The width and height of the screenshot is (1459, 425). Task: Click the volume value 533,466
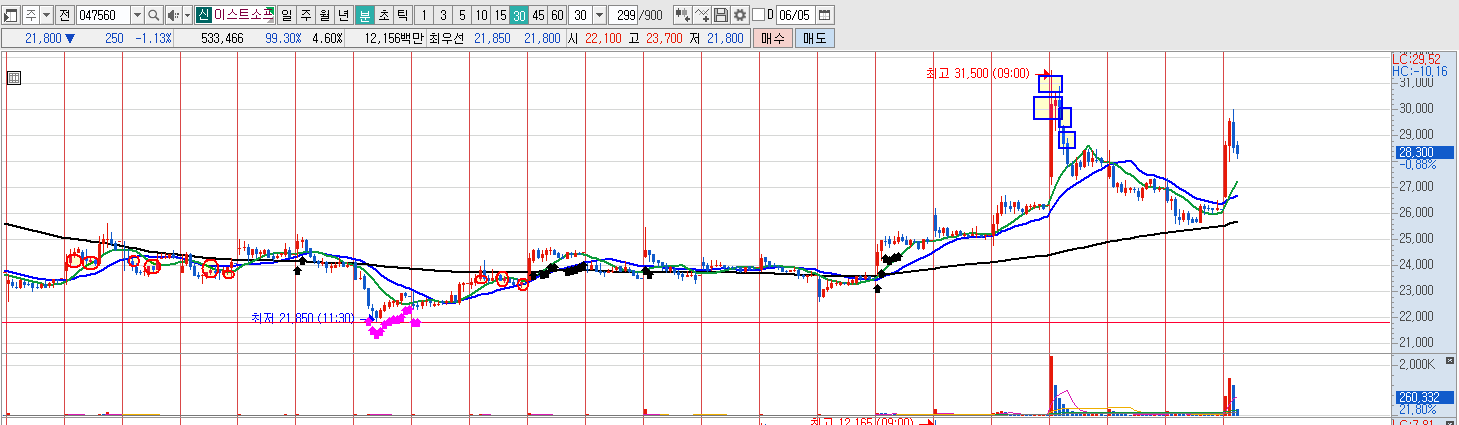click(x=222, y=38)
